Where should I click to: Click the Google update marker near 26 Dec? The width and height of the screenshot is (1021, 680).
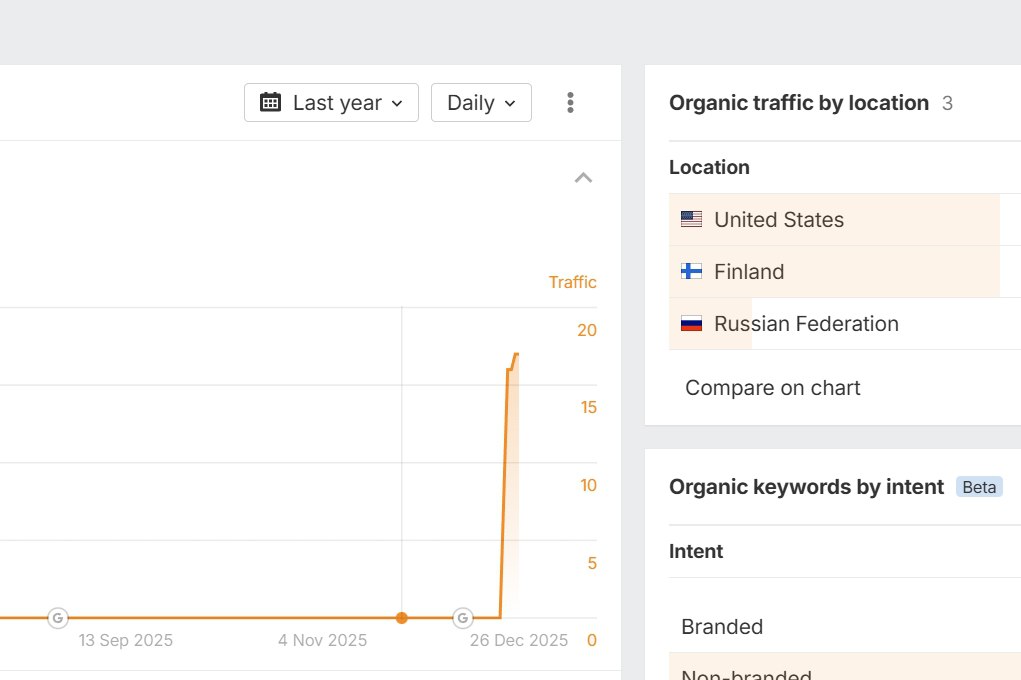463,618
